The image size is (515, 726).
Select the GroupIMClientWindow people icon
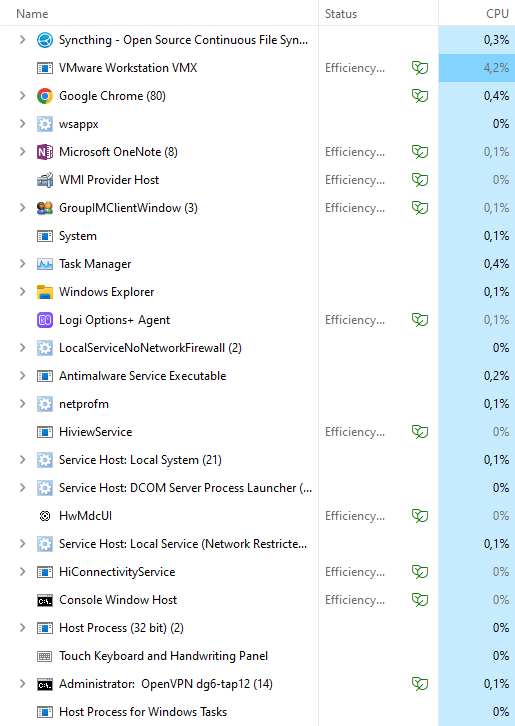click(x=44, y=208)
